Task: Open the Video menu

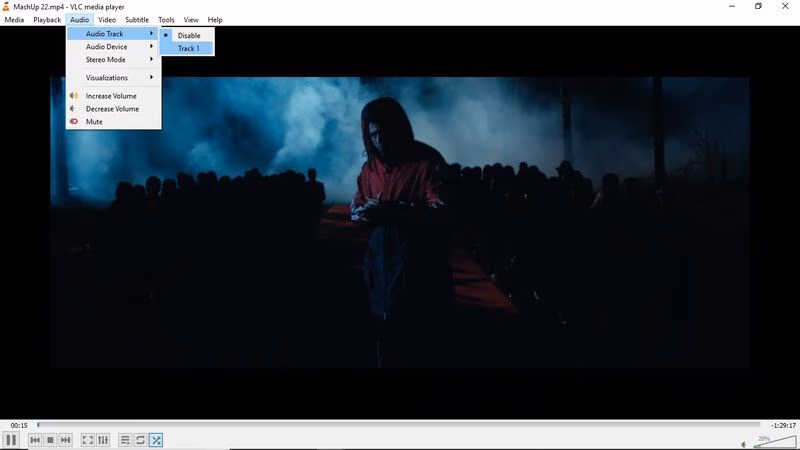Action: (107, 20)
